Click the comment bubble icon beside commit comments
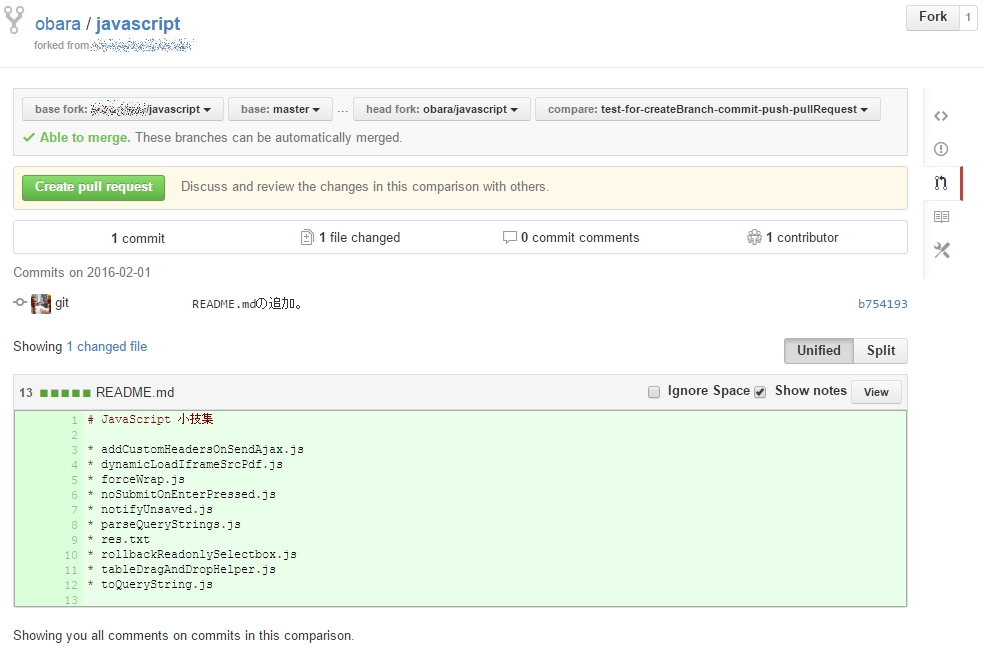984x650 pixels. [510, 237]
